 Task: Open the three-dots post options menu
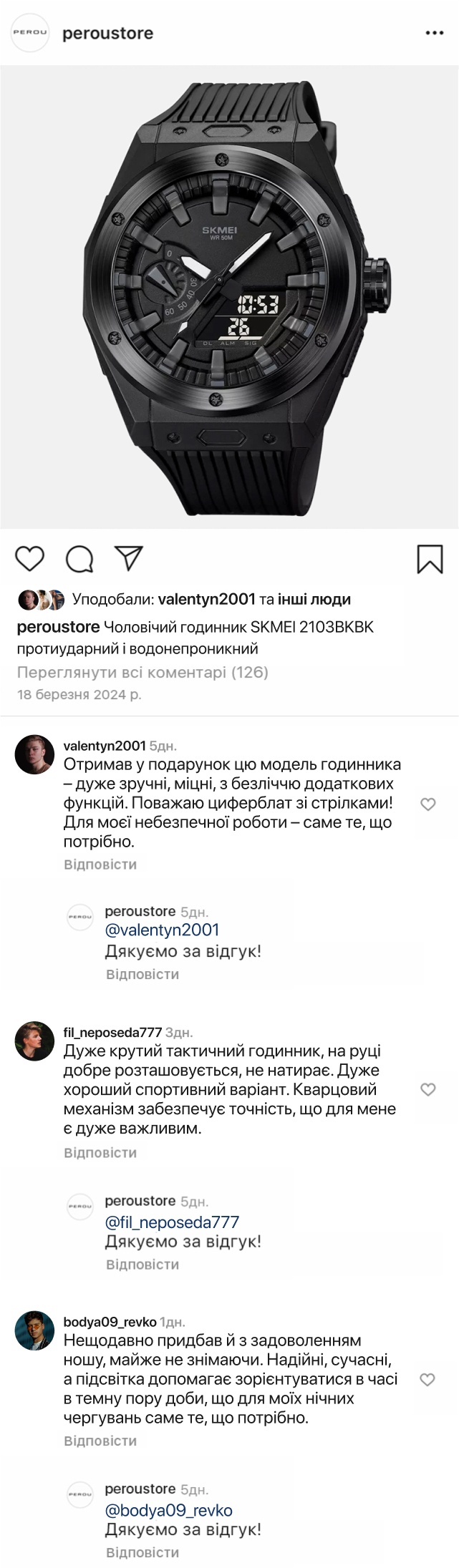(x=435, y=34)
